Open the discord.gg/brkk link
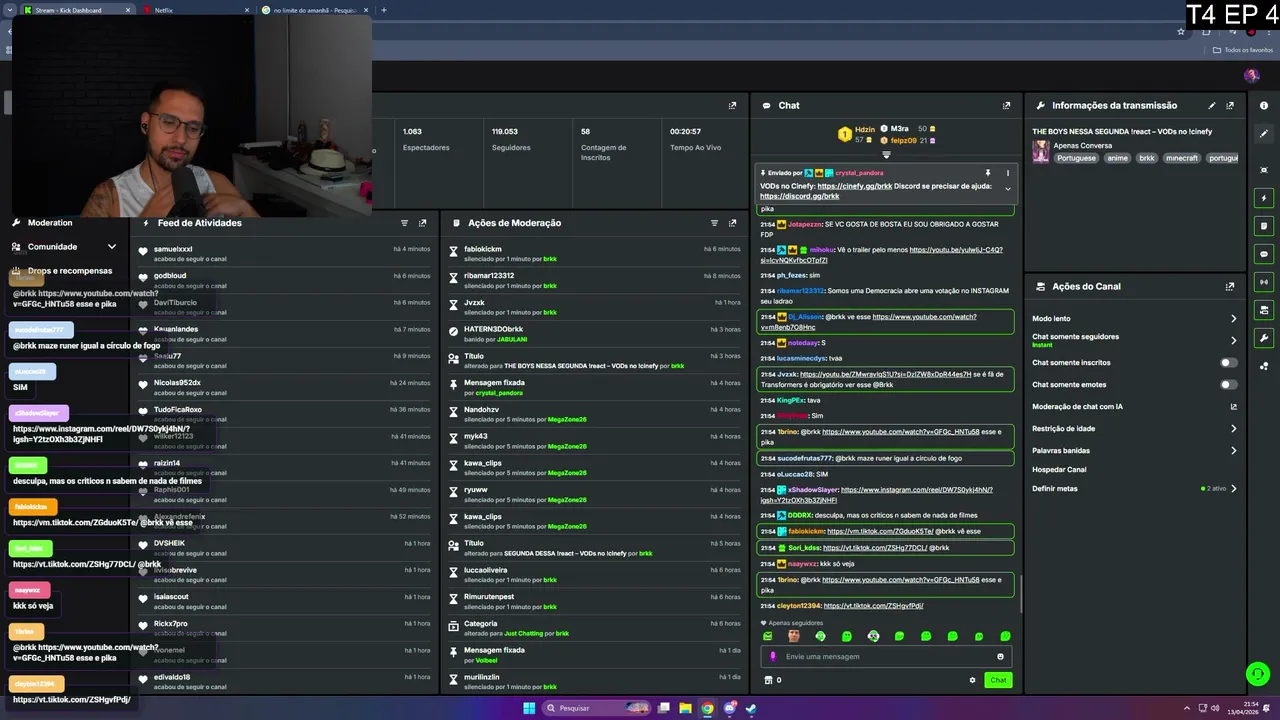 coord(799,196)
